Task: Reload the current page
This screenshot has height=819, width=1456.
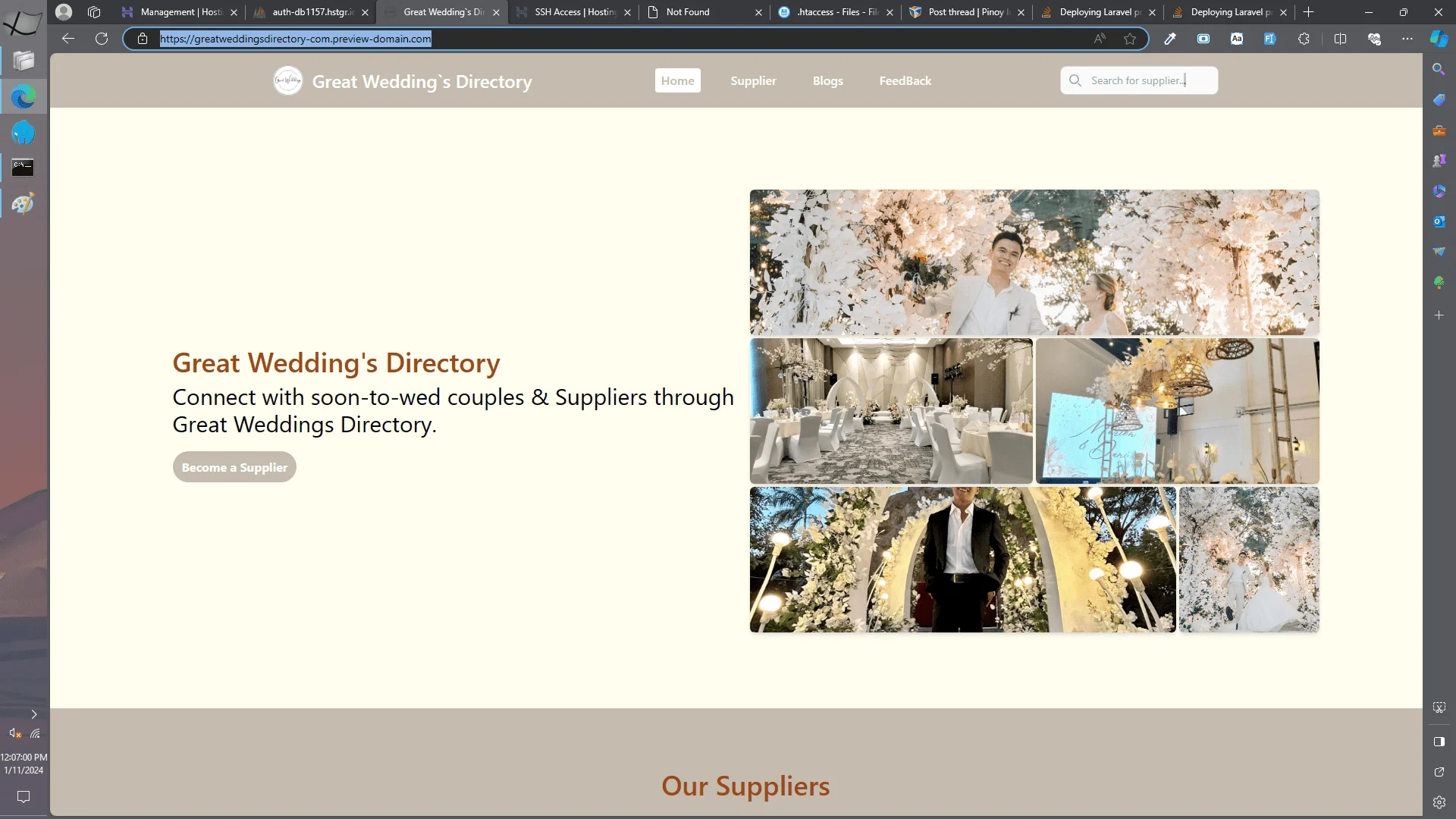Action: coord(102,39)
